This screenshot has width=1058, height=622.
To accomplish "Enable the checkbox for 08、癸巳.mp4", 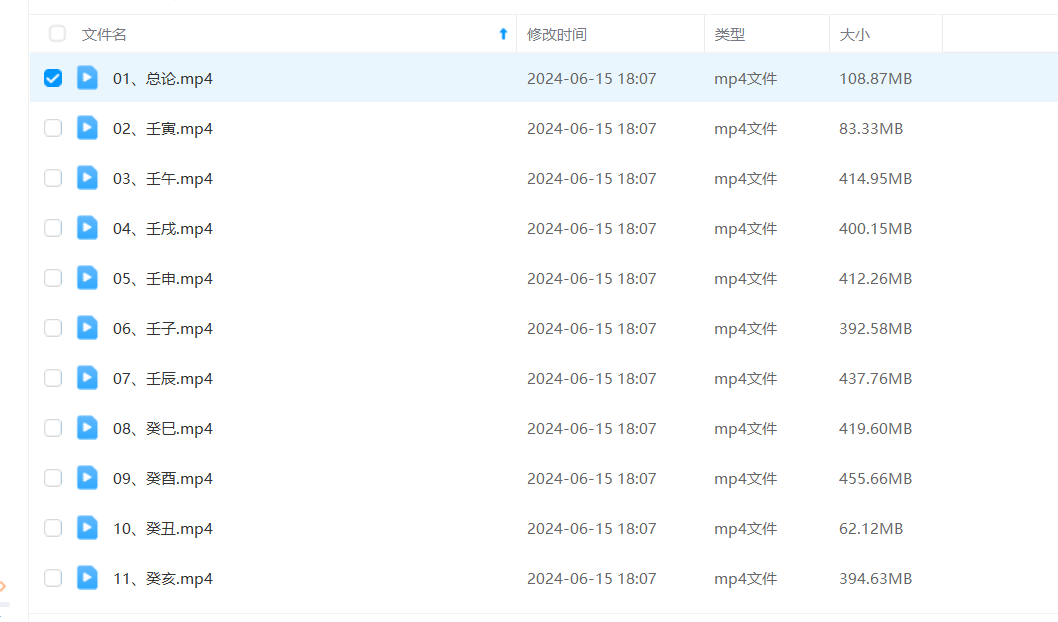I will click(x=53, y=428).
